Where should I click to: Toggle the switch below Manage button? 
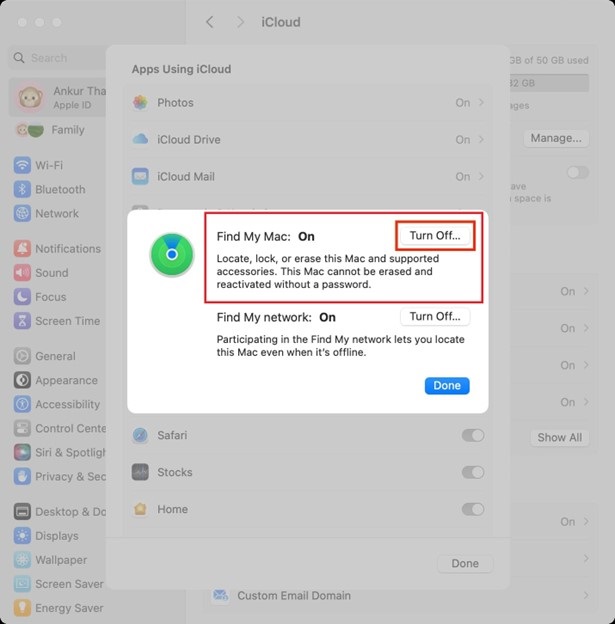578,173
